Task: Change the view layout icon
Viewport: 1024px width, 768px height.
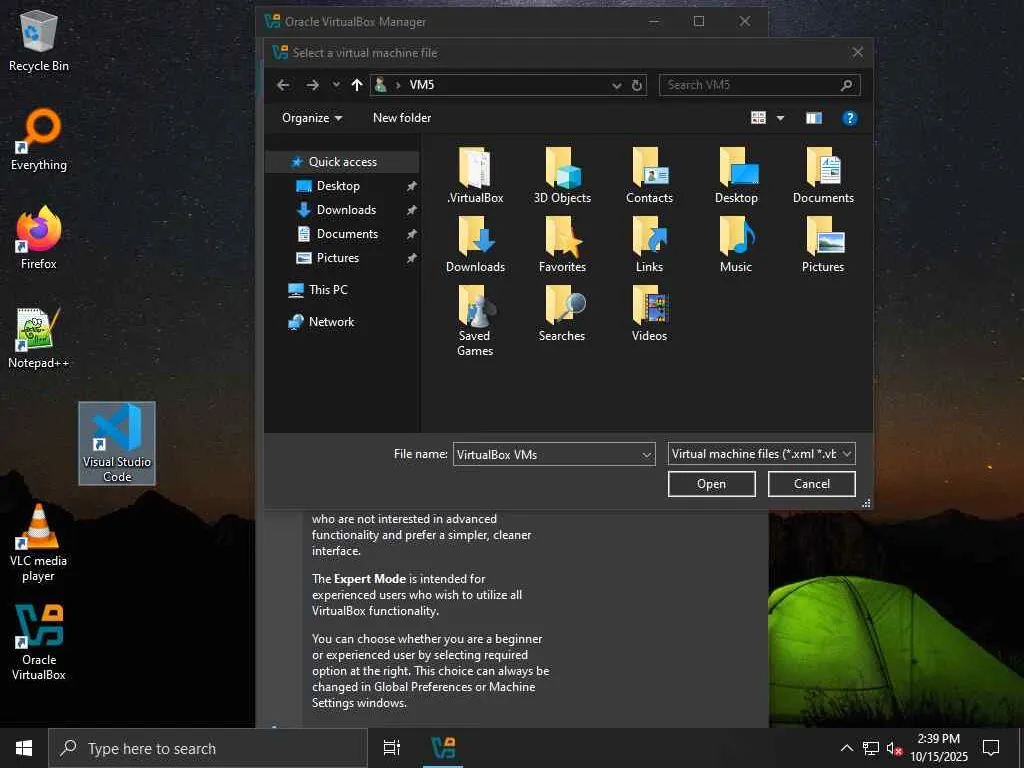Action: (x=758, y=118)
